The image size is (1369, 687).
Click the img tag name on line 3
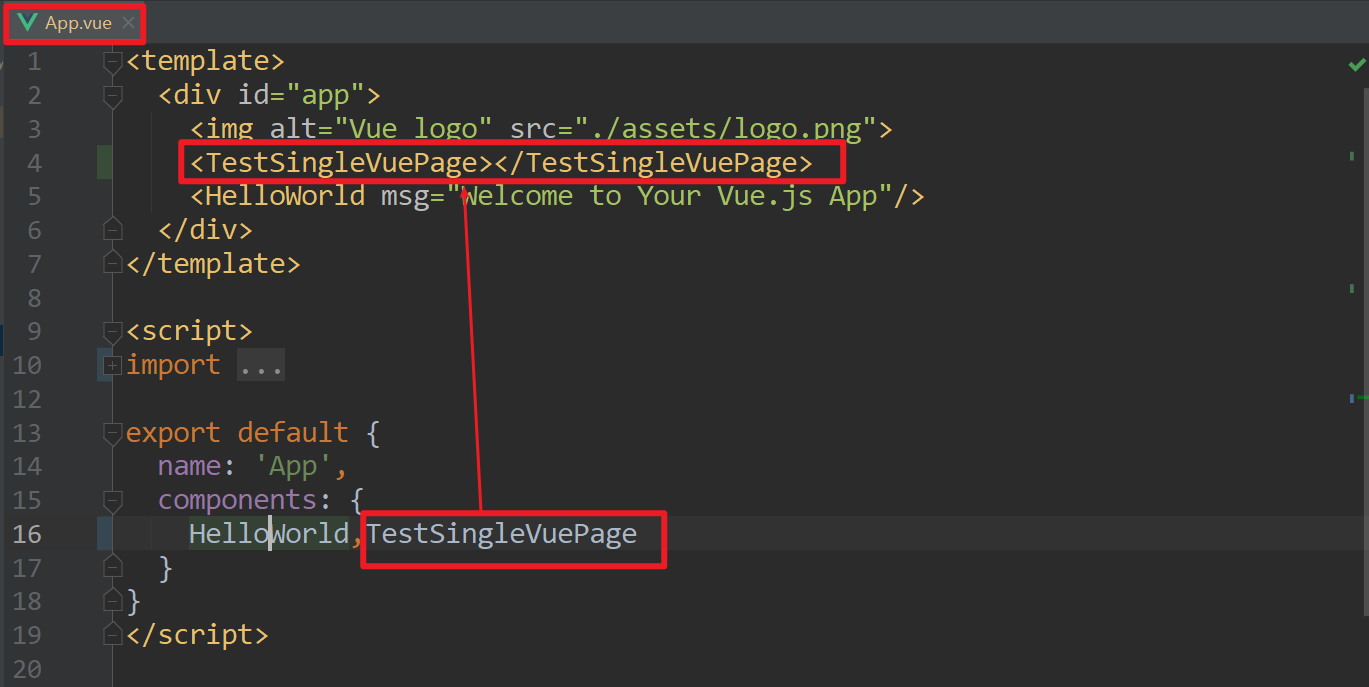point(229,130)
